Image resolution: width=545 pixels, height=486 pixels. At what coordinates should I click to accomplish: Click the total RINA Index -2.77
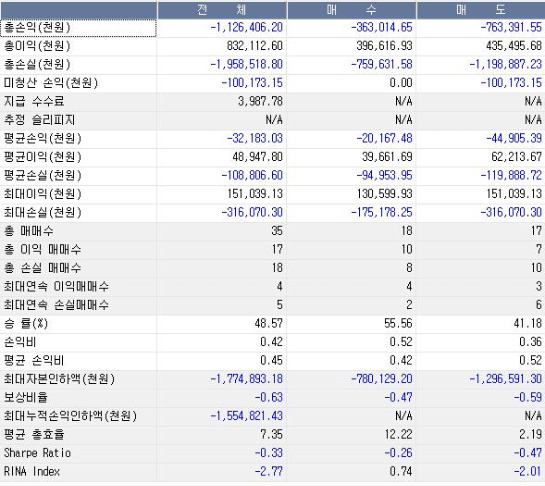(269, 471)
